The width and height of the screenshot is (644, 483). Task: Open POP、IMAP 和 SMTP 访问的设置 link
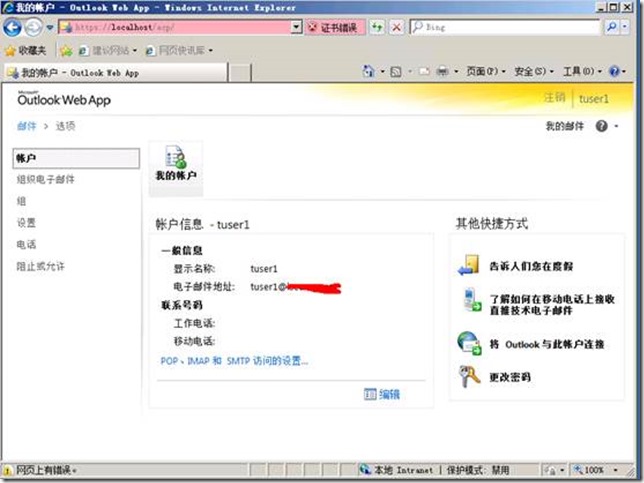(234, 361)
